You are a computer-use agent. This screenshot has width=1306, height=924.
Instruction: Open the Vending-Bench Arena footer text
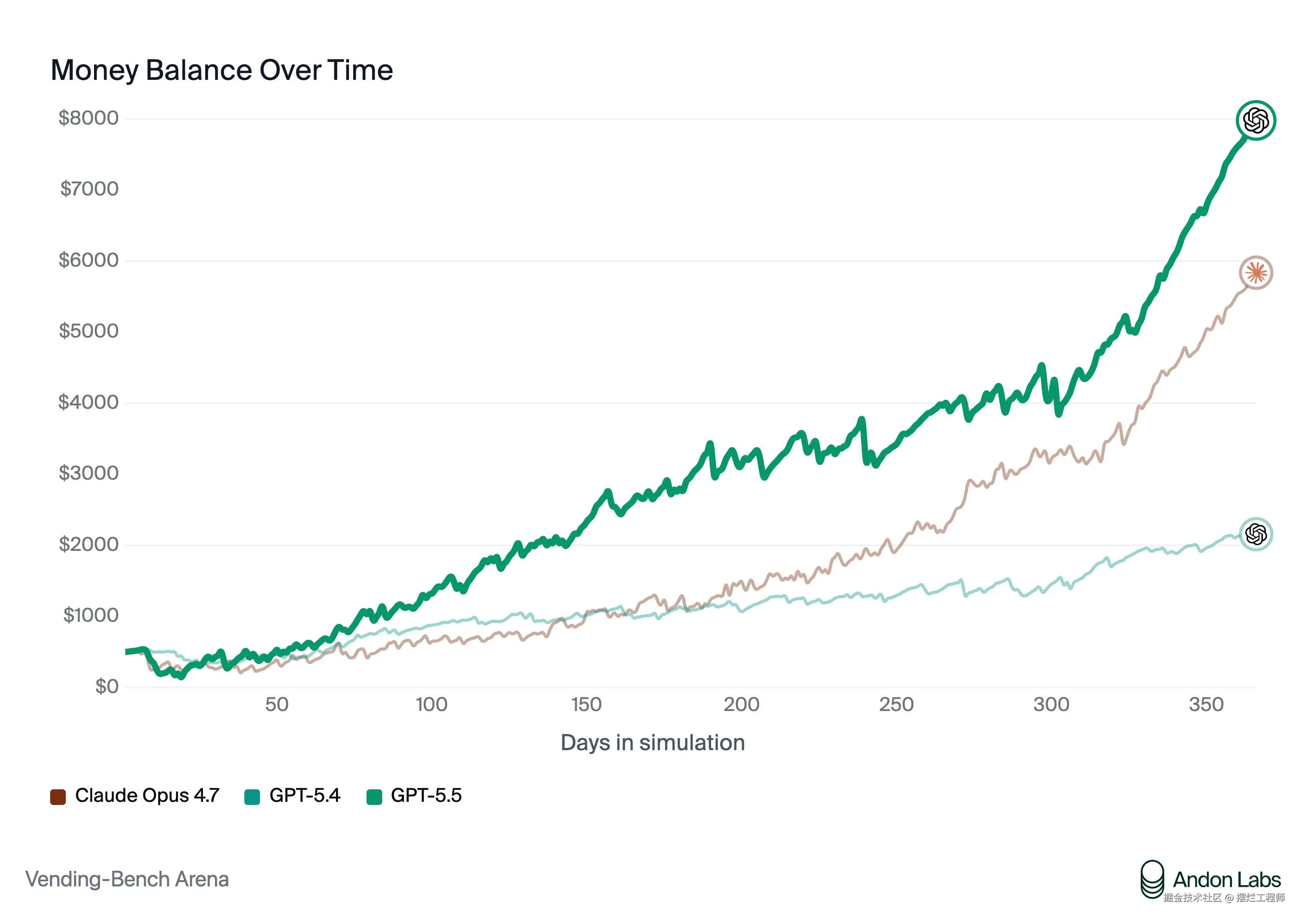tap(127, 879)
